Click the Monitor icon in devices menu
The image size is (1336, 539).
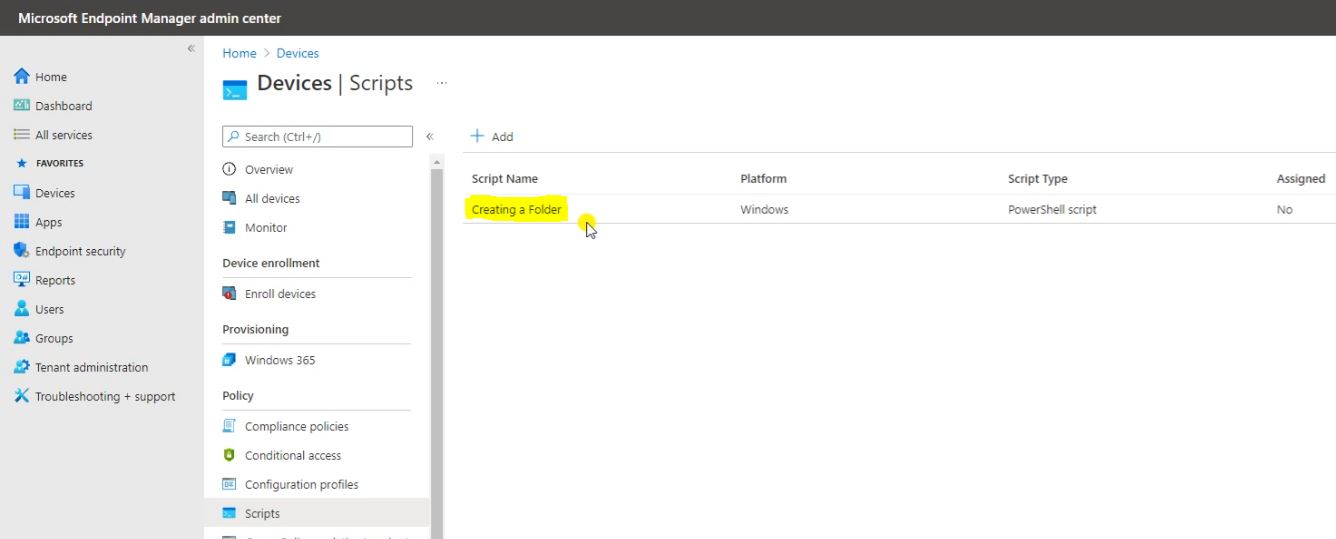229,228
